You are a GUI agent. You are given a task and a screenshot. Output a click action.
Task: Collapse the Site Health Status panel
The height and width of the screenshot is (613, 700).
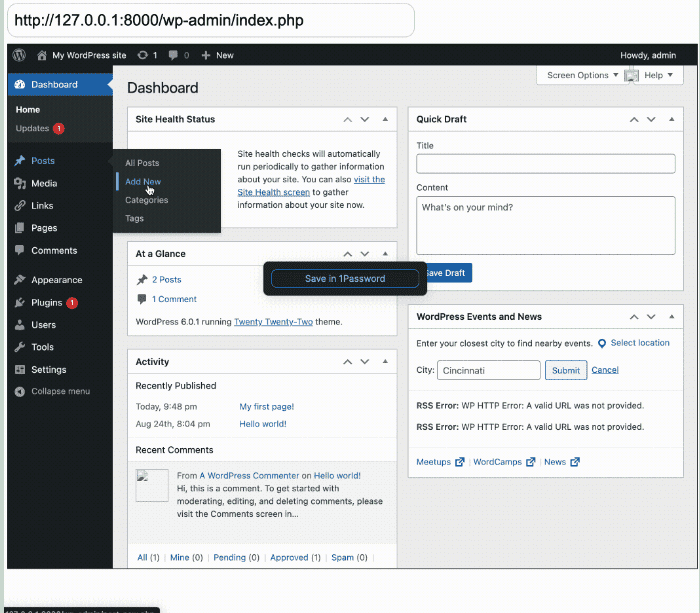(x=385, y=119)
